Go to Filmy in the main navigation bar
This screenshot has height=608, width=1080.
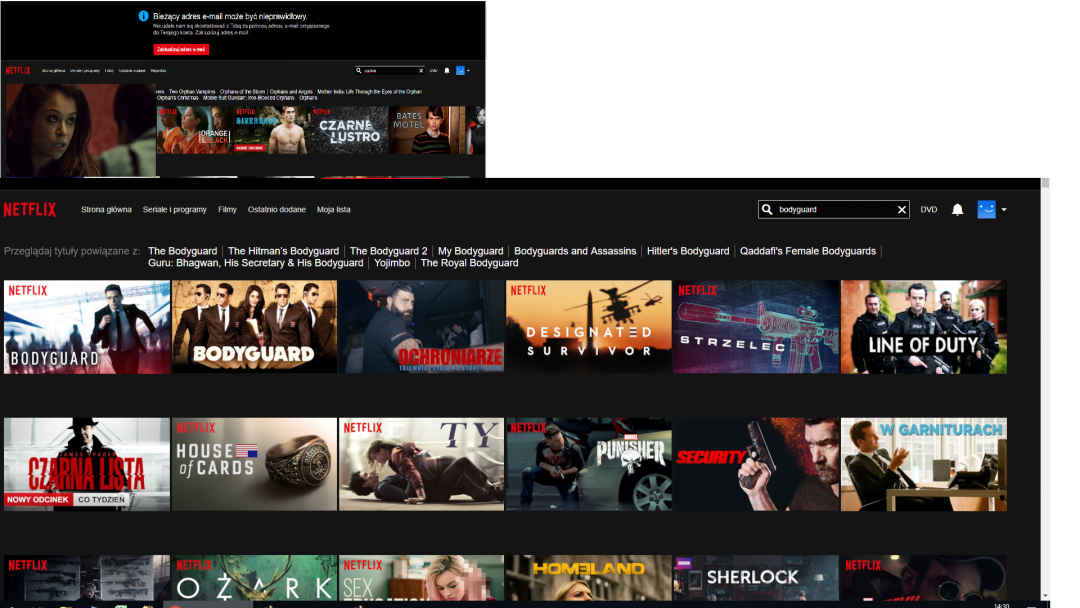click(x=227, y=210)
